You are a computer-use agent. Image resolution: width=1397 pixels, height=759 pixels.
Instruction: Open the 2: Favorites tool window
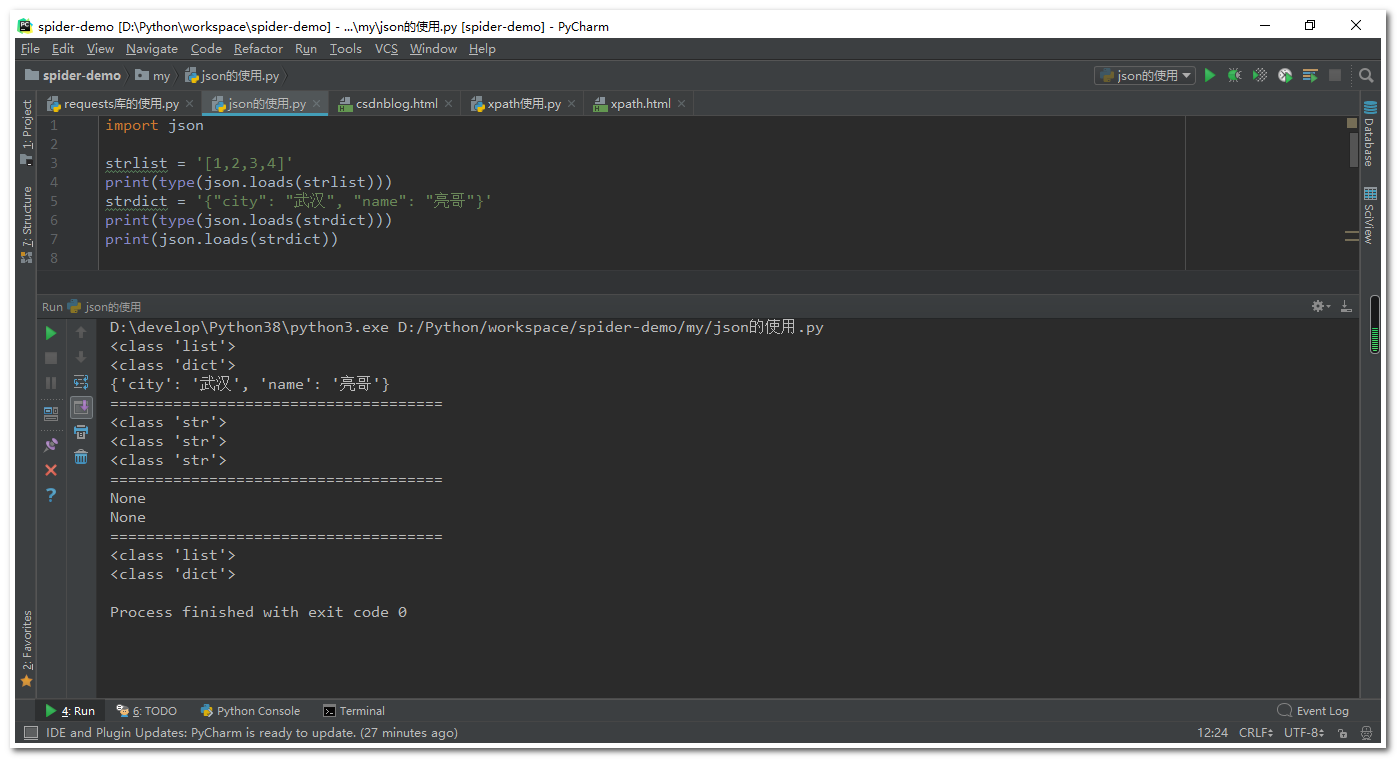coord(27,648)
